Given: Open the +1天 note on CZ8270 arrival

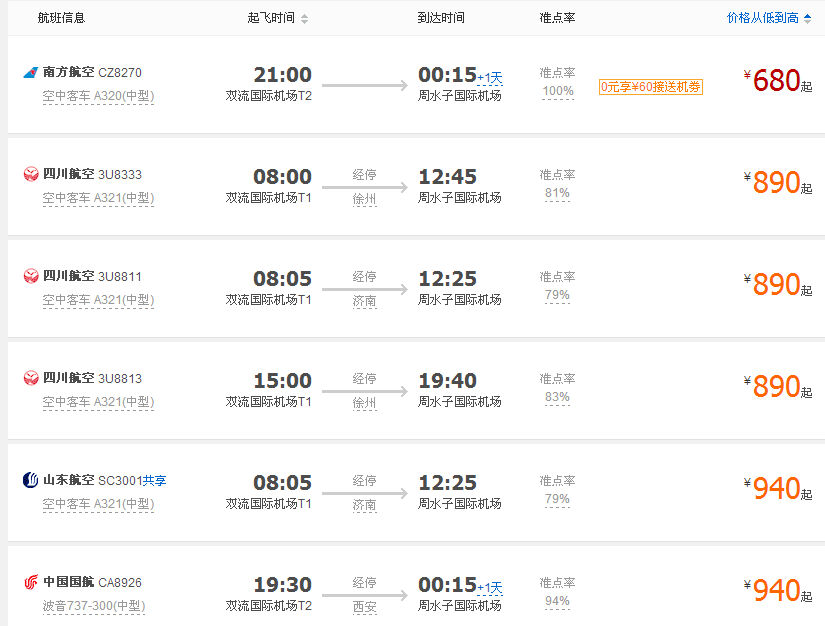Looking at the screenshot, I should pos(490,79).
